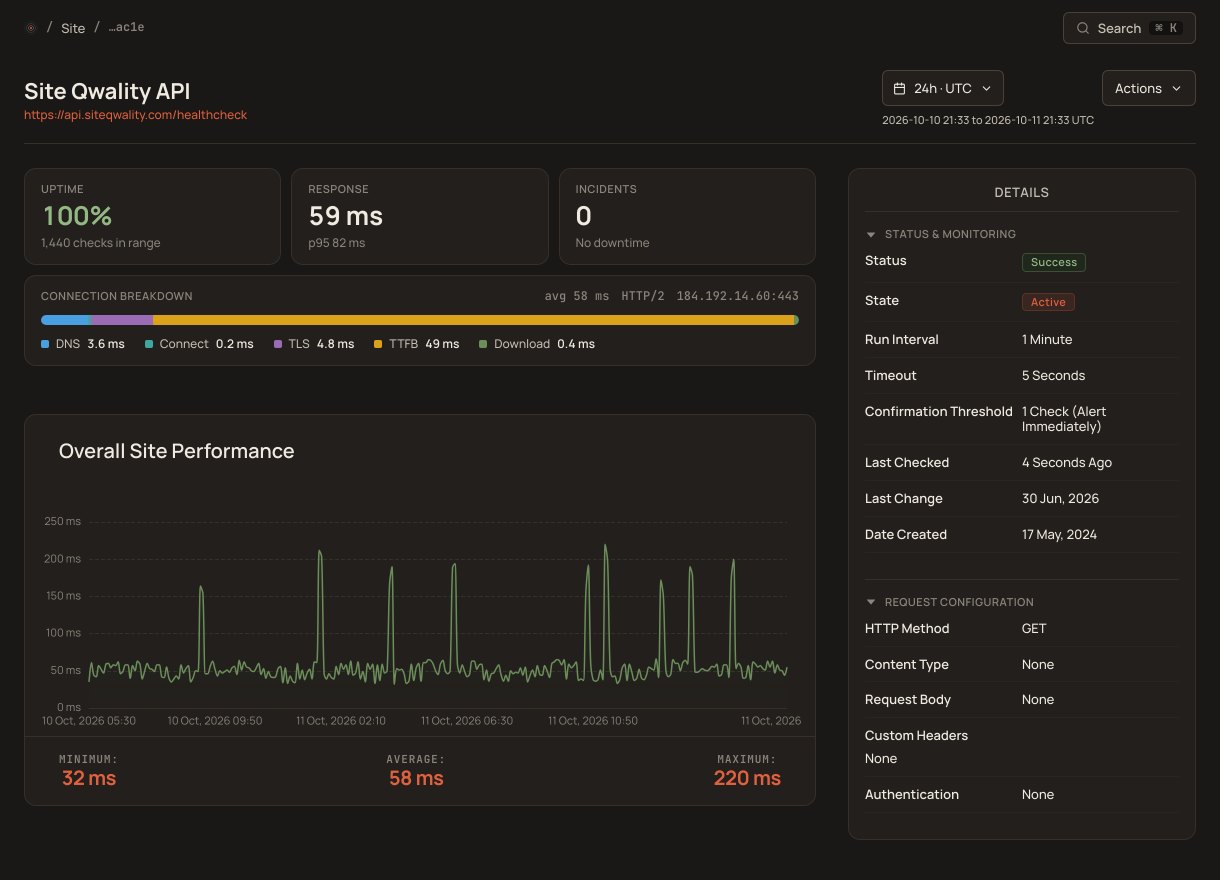This screenshot has height=880, width=1220.
Task: Click the Maximum 220 ms value
Action: [747, 778]
